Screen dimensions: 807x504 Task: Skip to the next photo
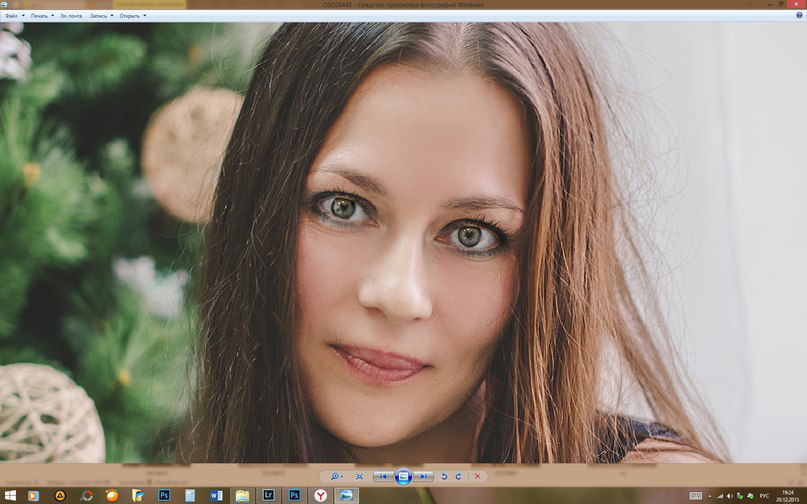[x=424, y=477]
